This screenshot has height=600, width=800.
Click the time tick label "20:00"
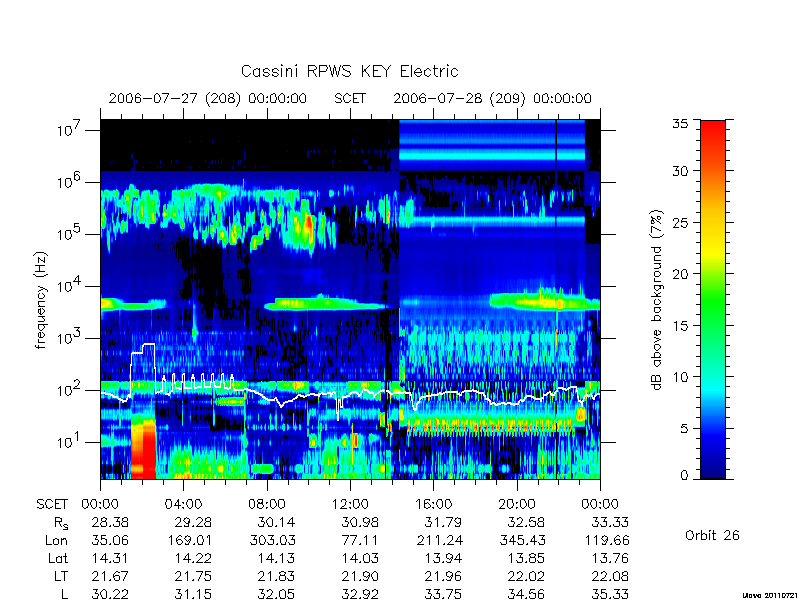click(517, 504)
